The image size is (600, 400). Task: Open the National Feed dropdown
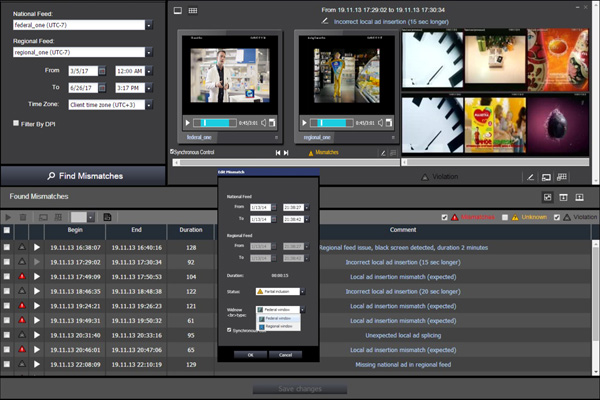point(149,23)
